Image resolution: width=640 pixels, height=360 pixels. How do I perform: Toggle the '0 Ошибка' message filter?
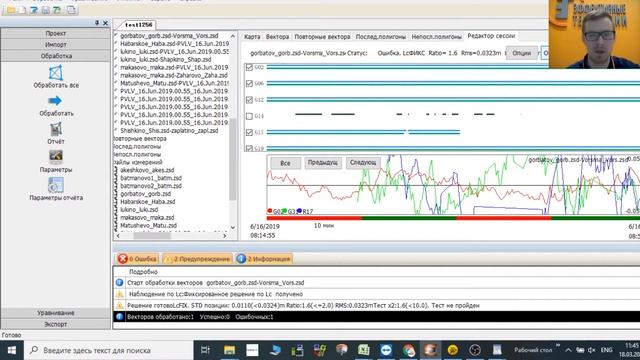(138, 259)
